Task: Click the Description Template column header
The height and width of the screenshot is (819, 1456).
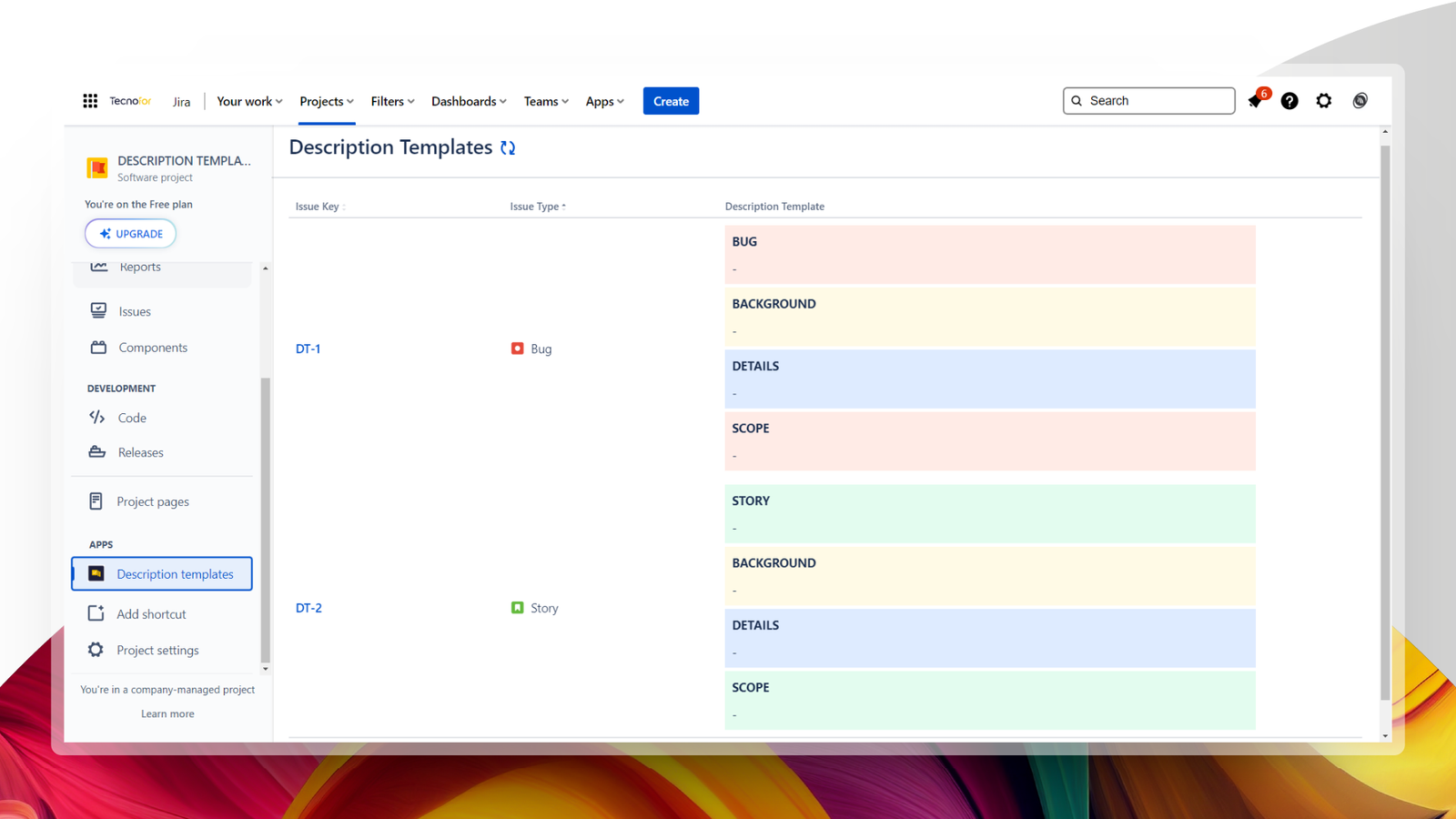Action: click(774, 207)
